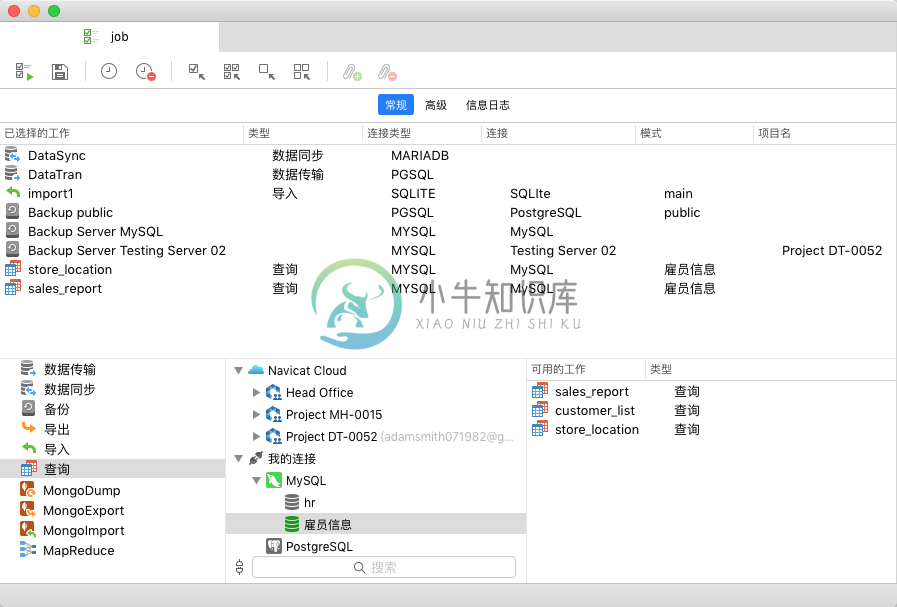The height and width of the screenshot is (607, 897).
Task: Expand the Head Office project
Action: pyautogui.click(x=256, y=392)
